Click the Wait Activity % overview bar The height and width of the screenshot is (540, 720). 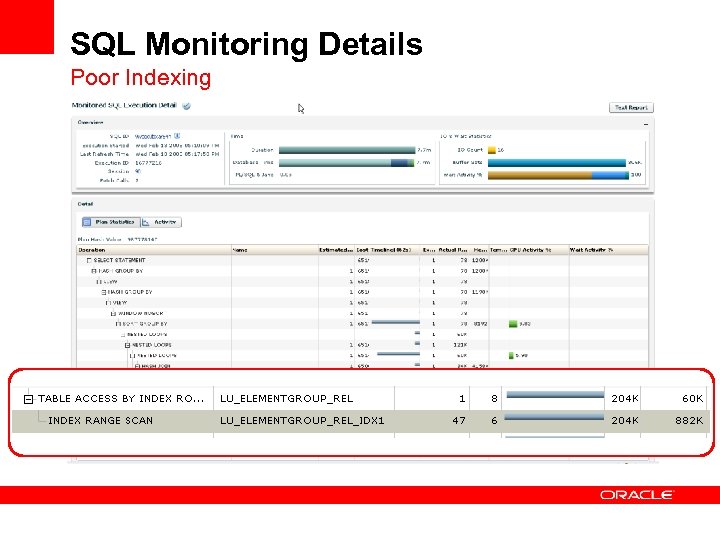pyautogui.click(x=558, y=175)
